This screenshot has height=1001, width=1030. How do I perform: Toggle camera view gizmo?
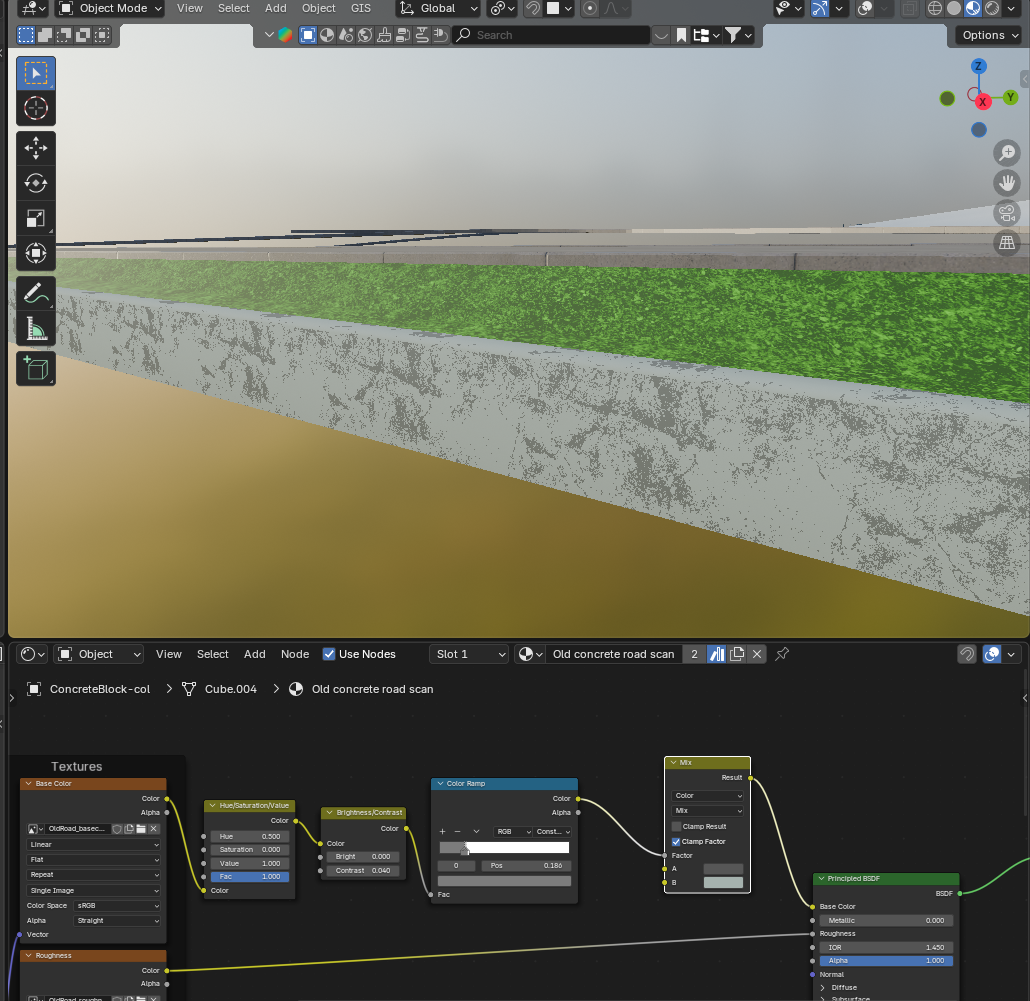pos(1006,213)
